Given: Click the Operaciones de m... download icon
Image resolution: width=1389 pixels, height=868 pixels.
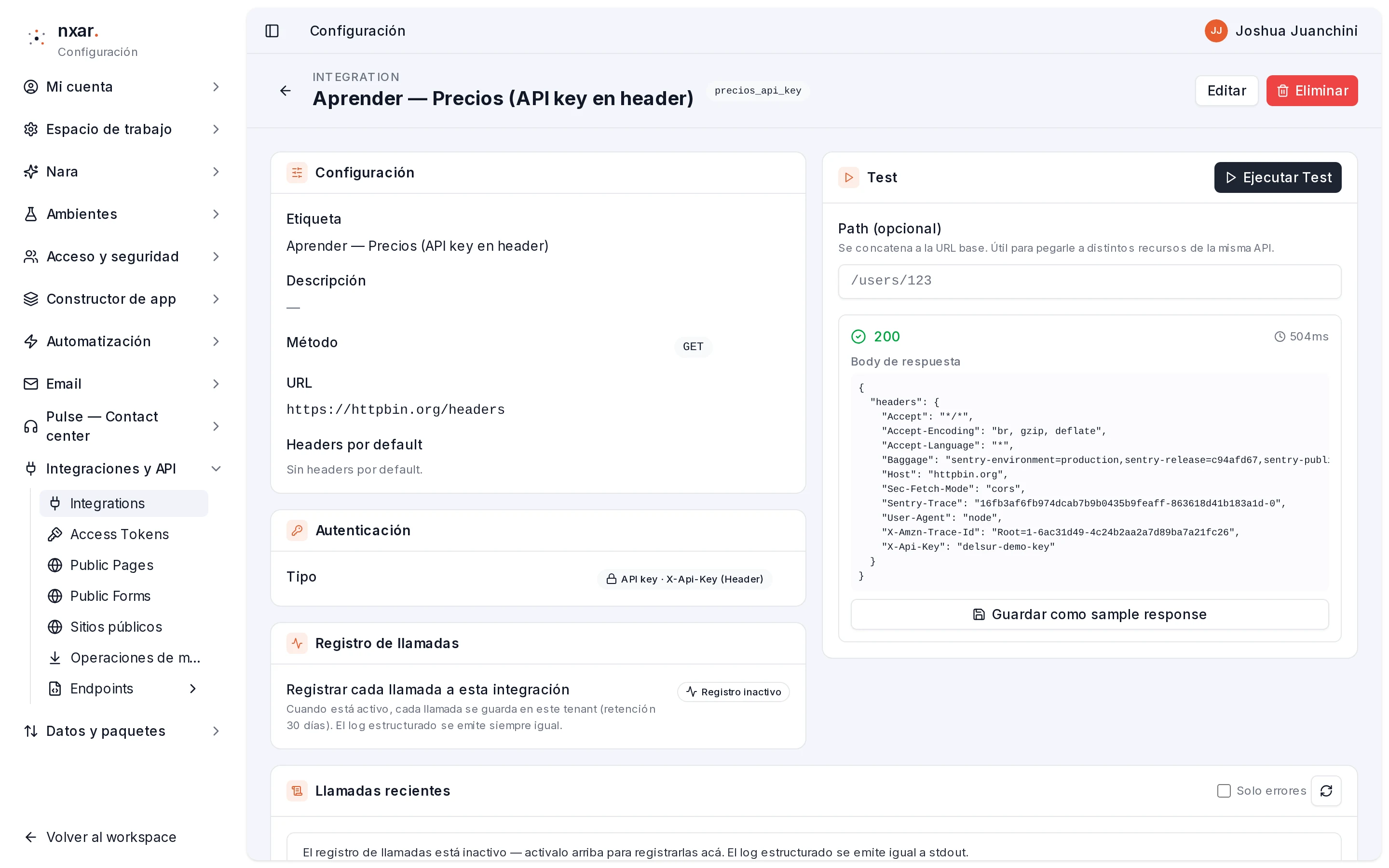Looking at the screenshot, I should pos(55,658).
